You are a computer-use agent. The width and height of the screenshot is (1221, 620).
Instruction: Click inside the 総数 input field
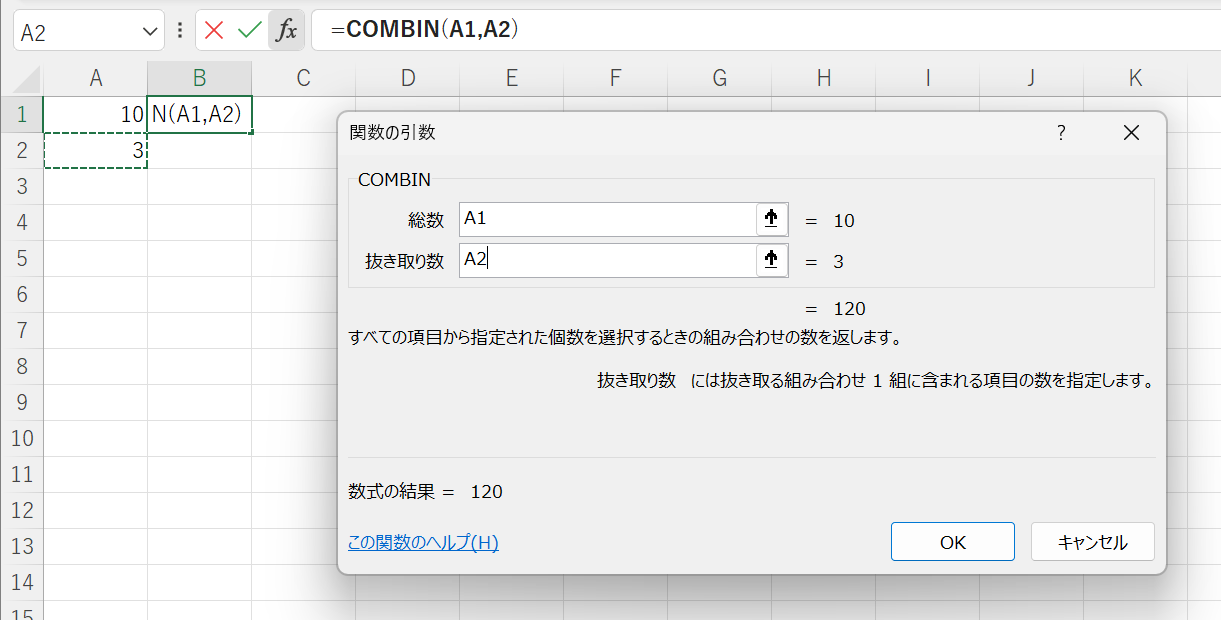click(x=607, y=220)
